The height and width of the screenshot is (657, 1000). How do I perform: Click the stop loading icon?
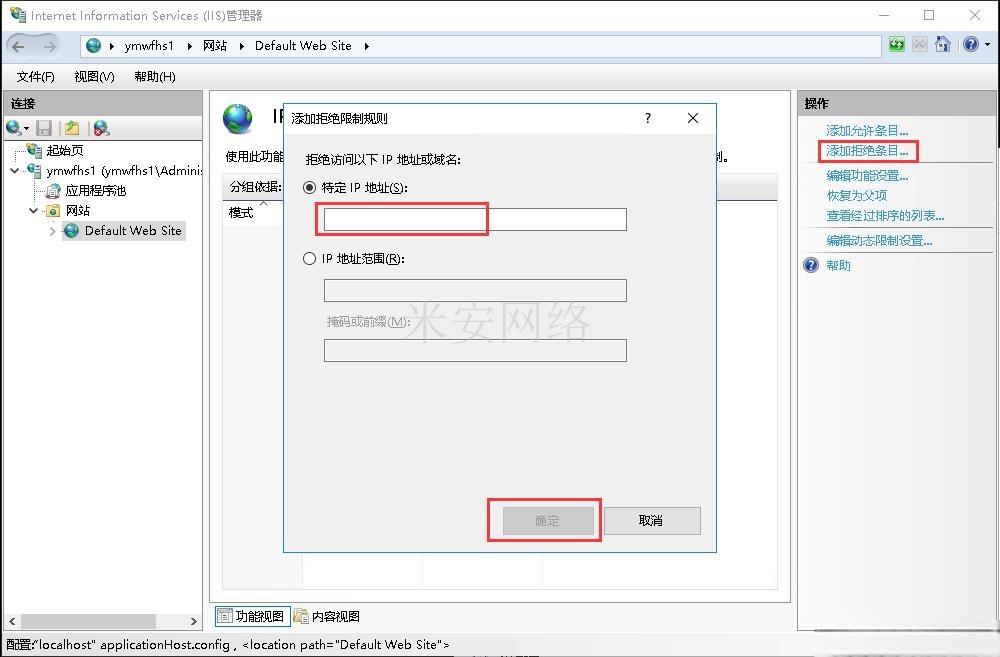coord(920,45)
